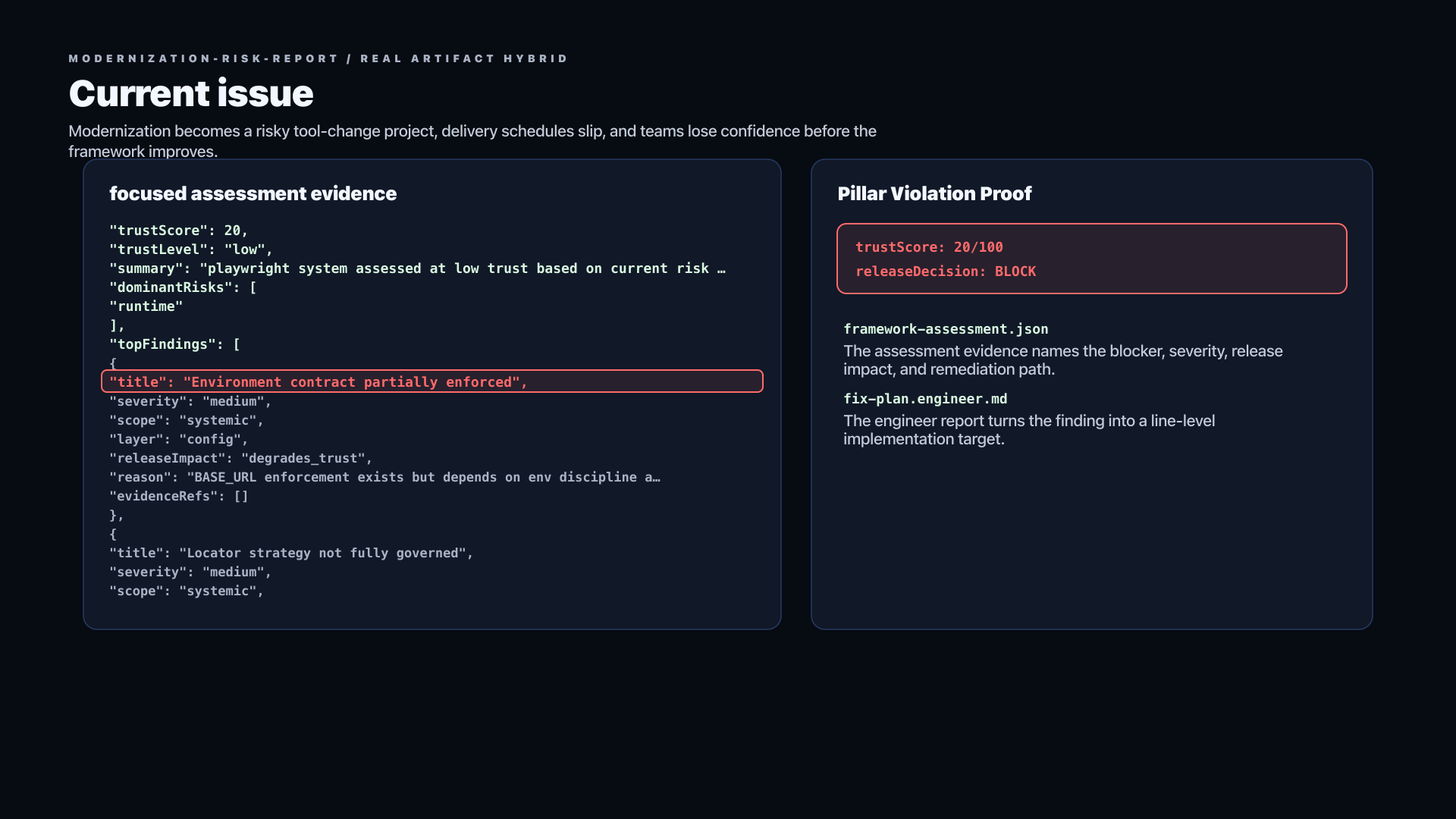Click the '"releaseImpact": "degrades_trust",' line
This screenshot has height=819, width=1456.
coord(241,458)
